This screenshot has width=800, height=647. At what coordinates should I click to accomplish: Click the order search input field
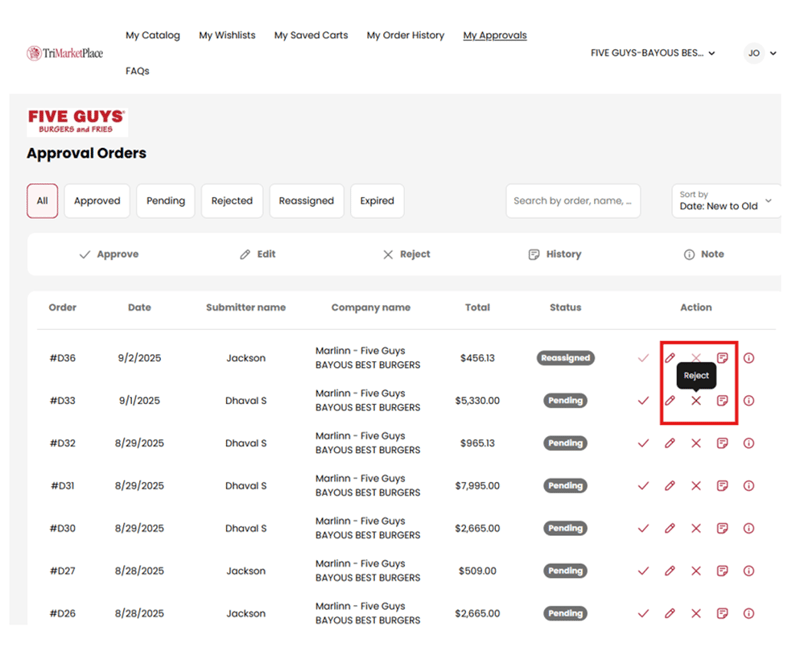tap(572, 201)
